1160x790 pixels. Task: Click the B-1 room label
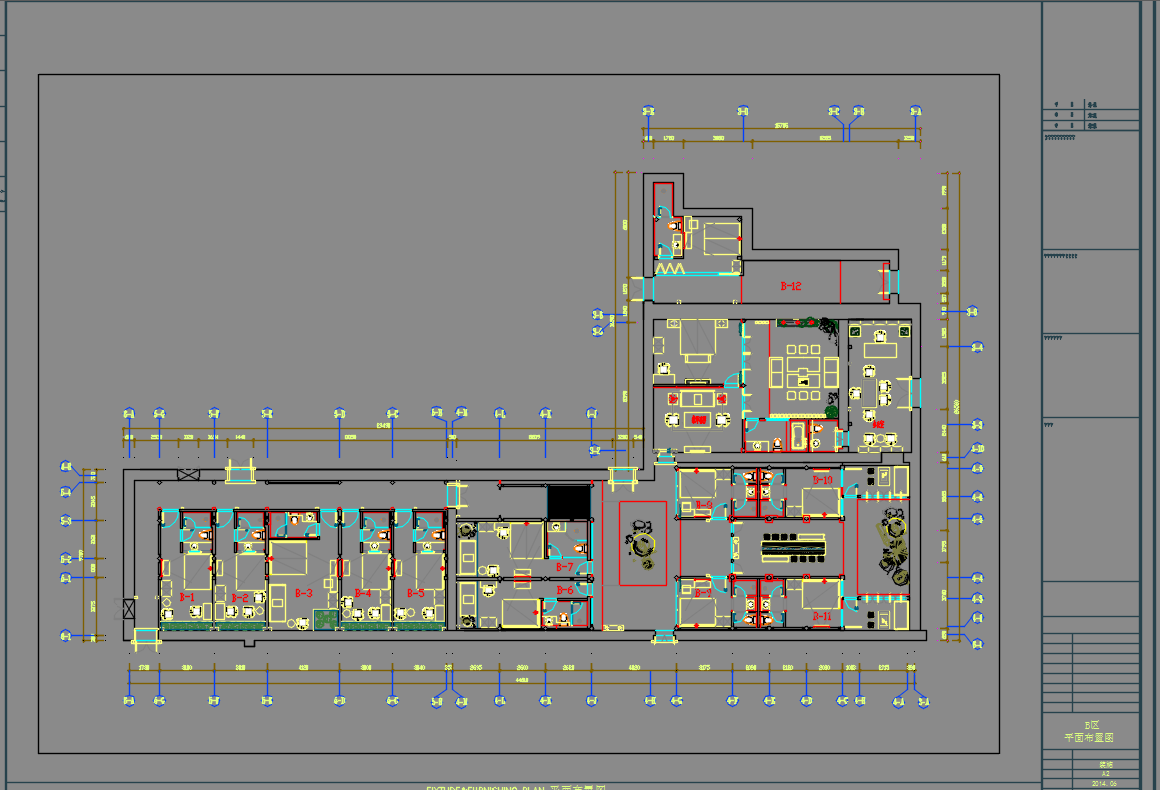pos(187,597)
